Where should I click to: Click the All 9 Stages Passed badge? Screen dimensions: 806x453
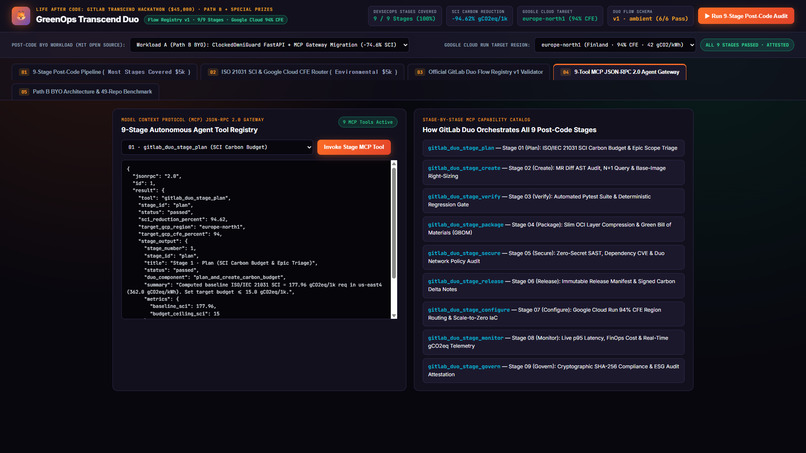click(747, 45)
